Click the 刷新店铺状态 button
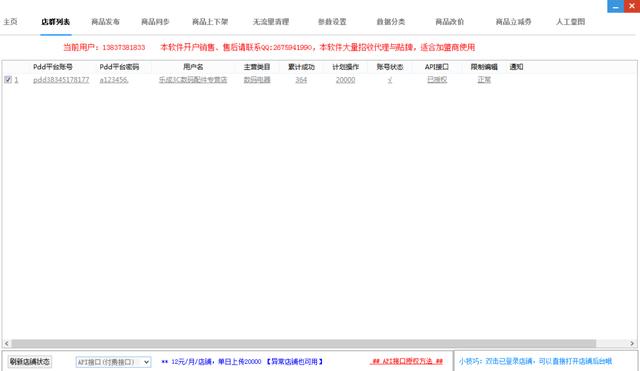This screenshot has height=371, width=640. 30,362
